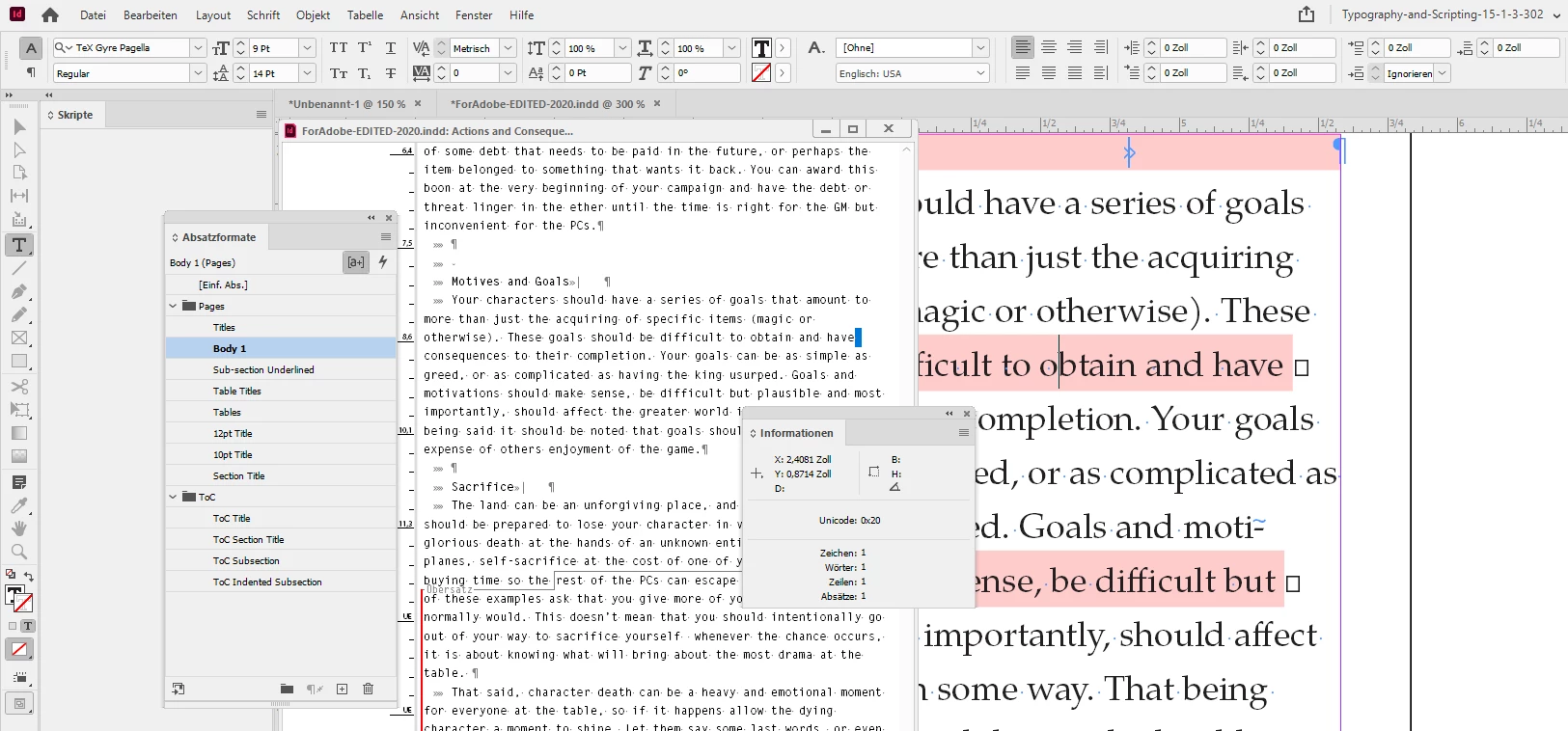
Task: Swap fill and stroke arrows icon
Action: [28, 576]
